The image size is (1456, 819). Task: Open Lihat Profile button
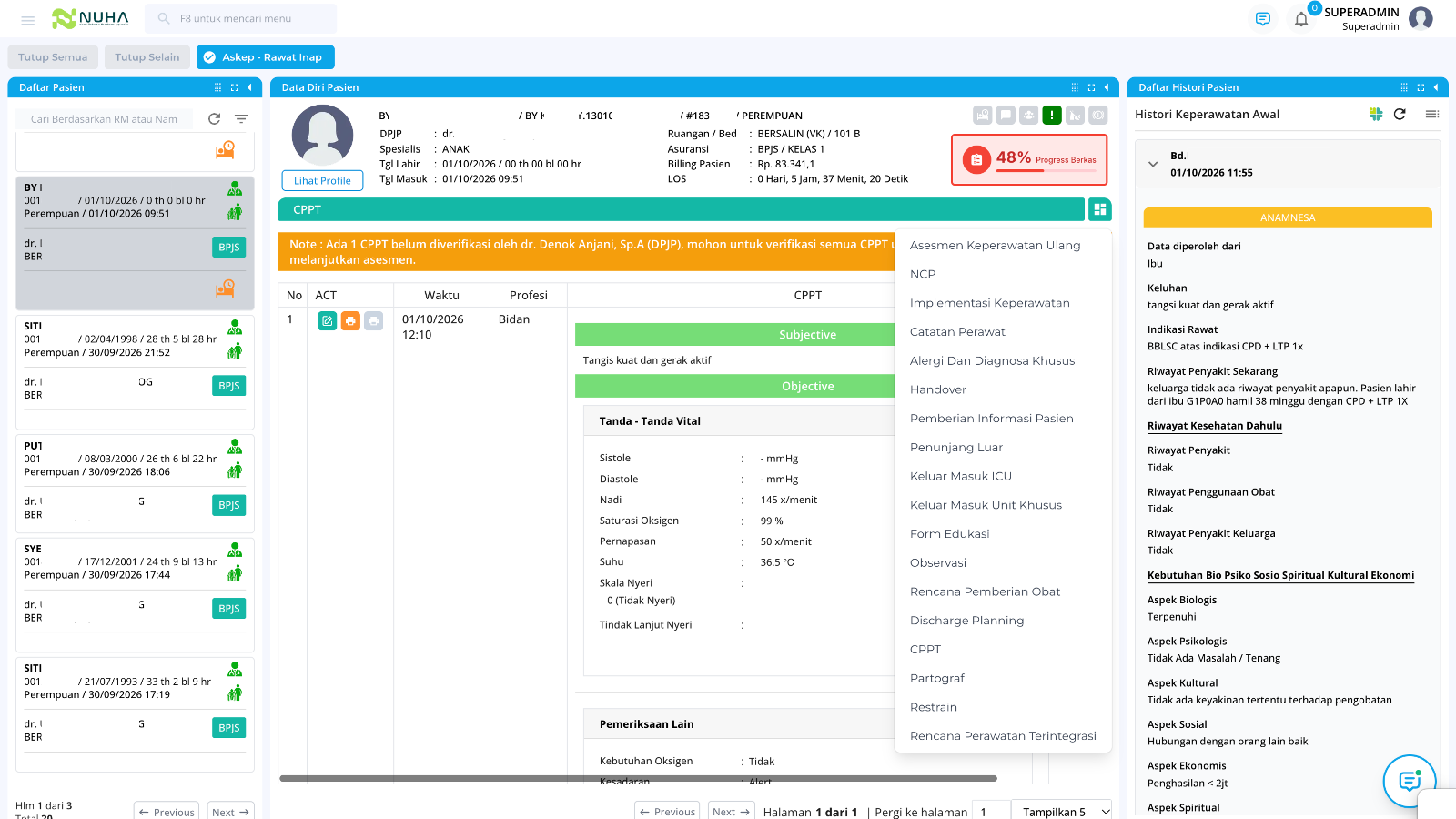click(322, 180)
